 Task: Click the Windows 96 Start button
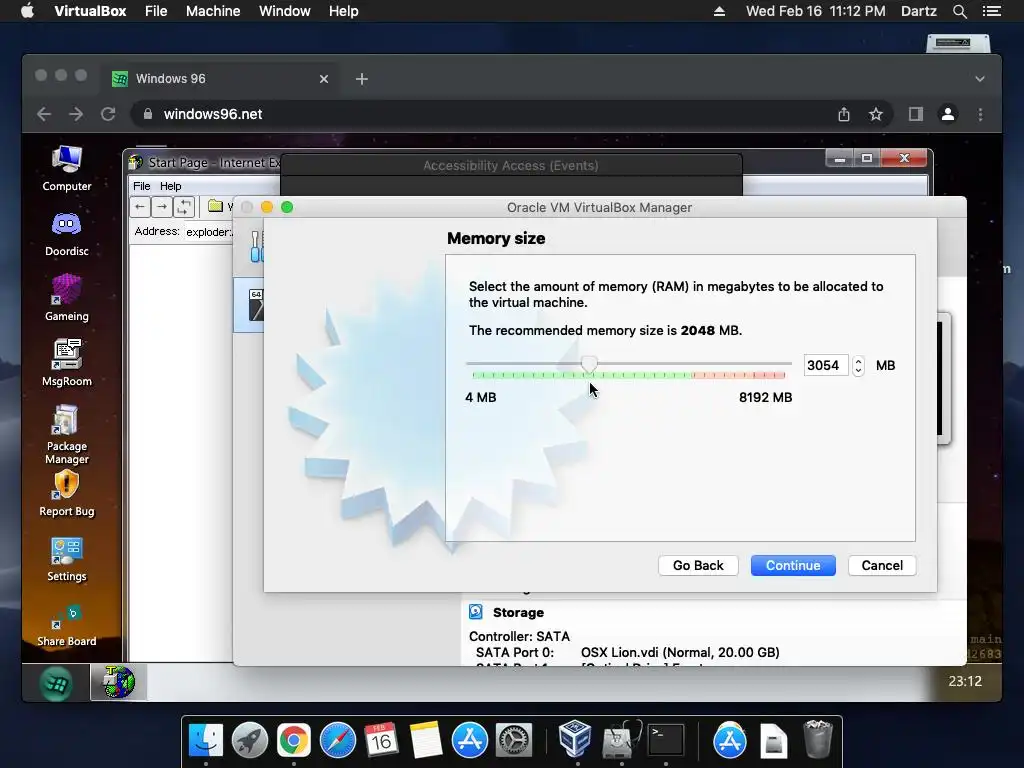coord(56,683)
